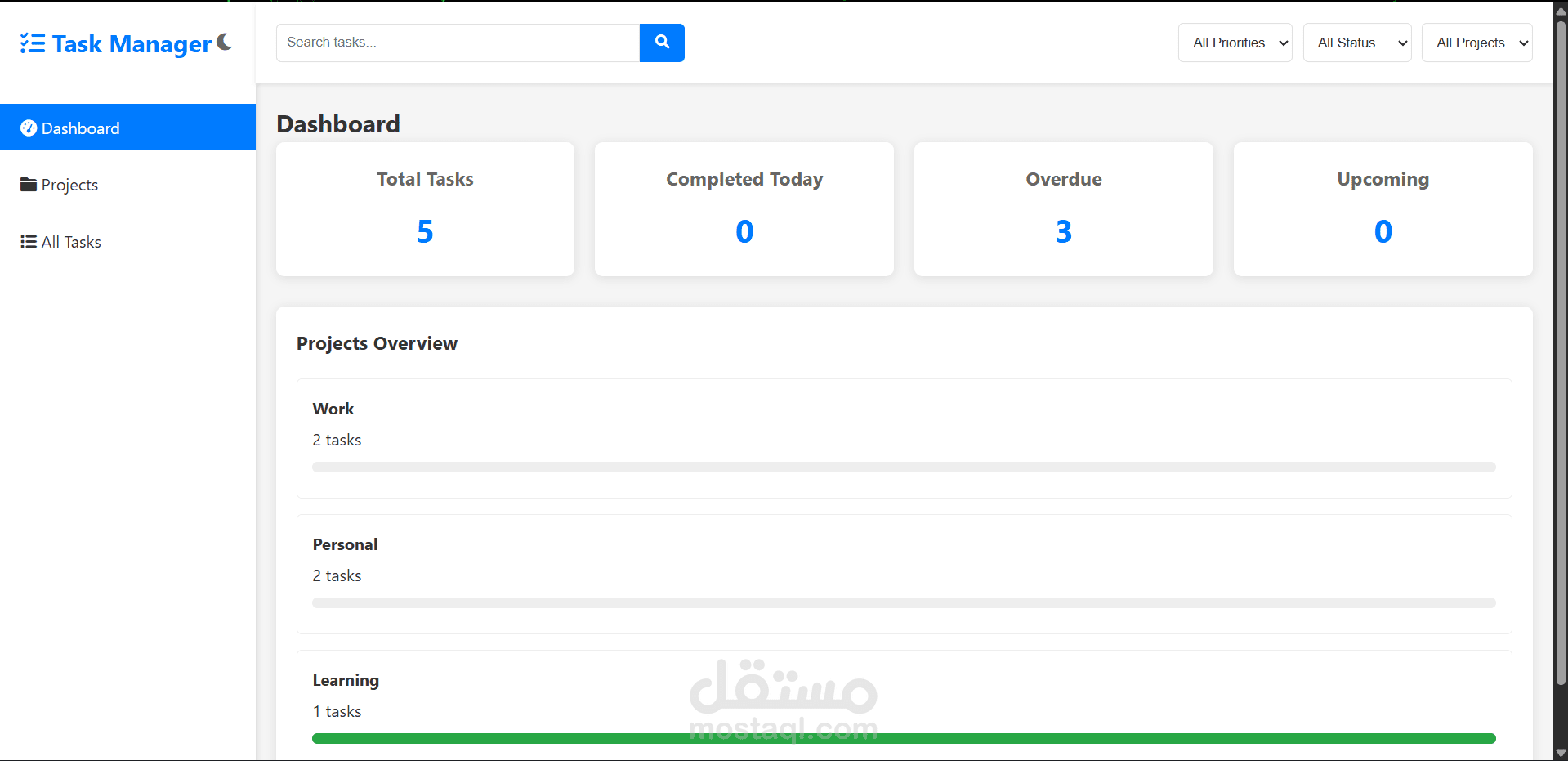Click the scrollbar down arrow

[1559, 751]
